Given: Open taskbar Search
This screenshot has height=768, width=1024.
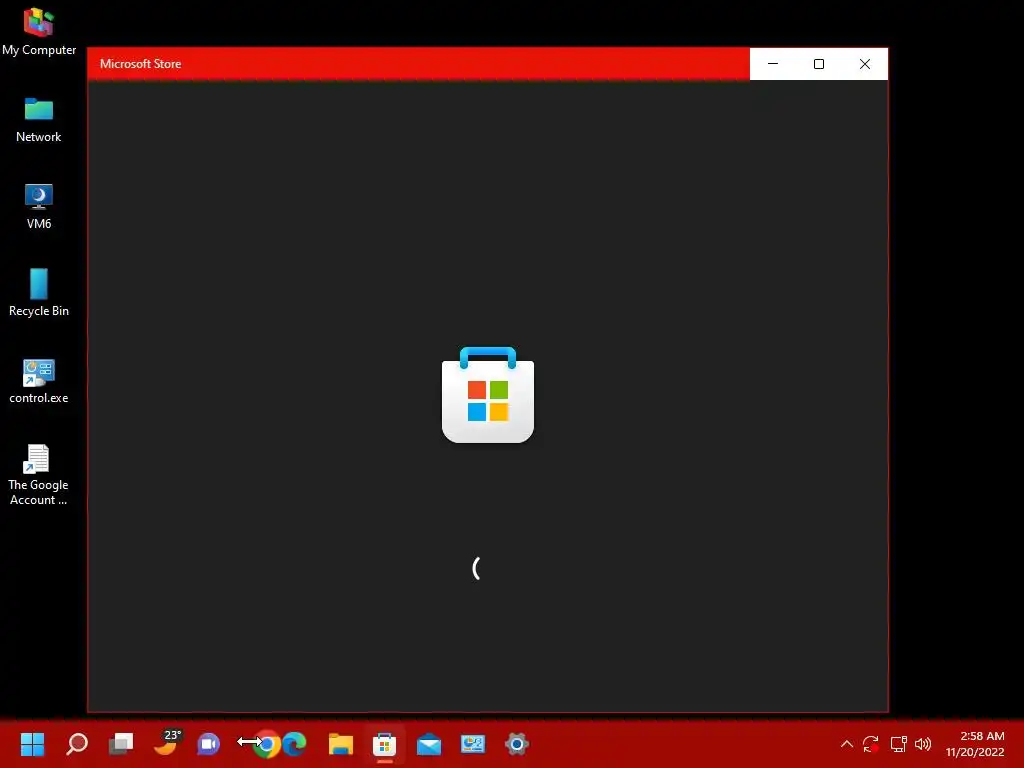Looking at the screenshot, I should pos(77,744).
